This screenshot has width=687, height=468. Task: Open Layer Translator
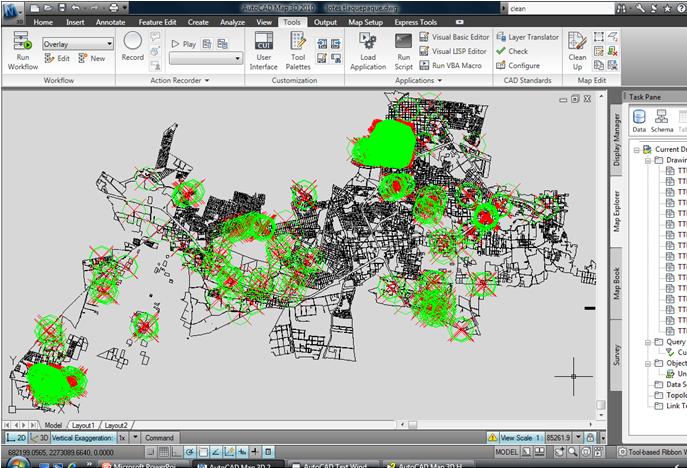(x=528, y=37)
